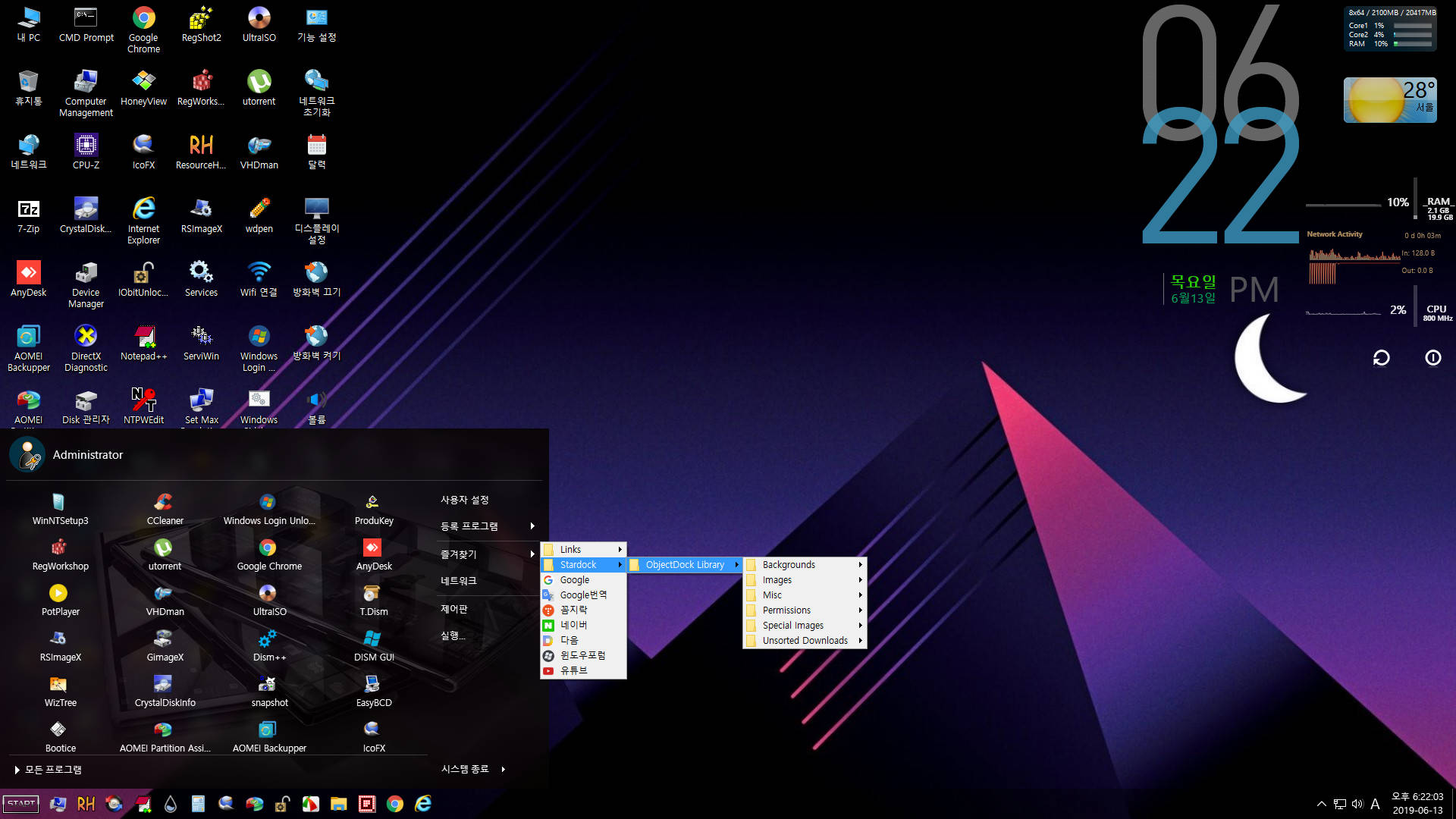Open Special Images folder entry
The image size is (1456, 819).
tap(805, 626)
